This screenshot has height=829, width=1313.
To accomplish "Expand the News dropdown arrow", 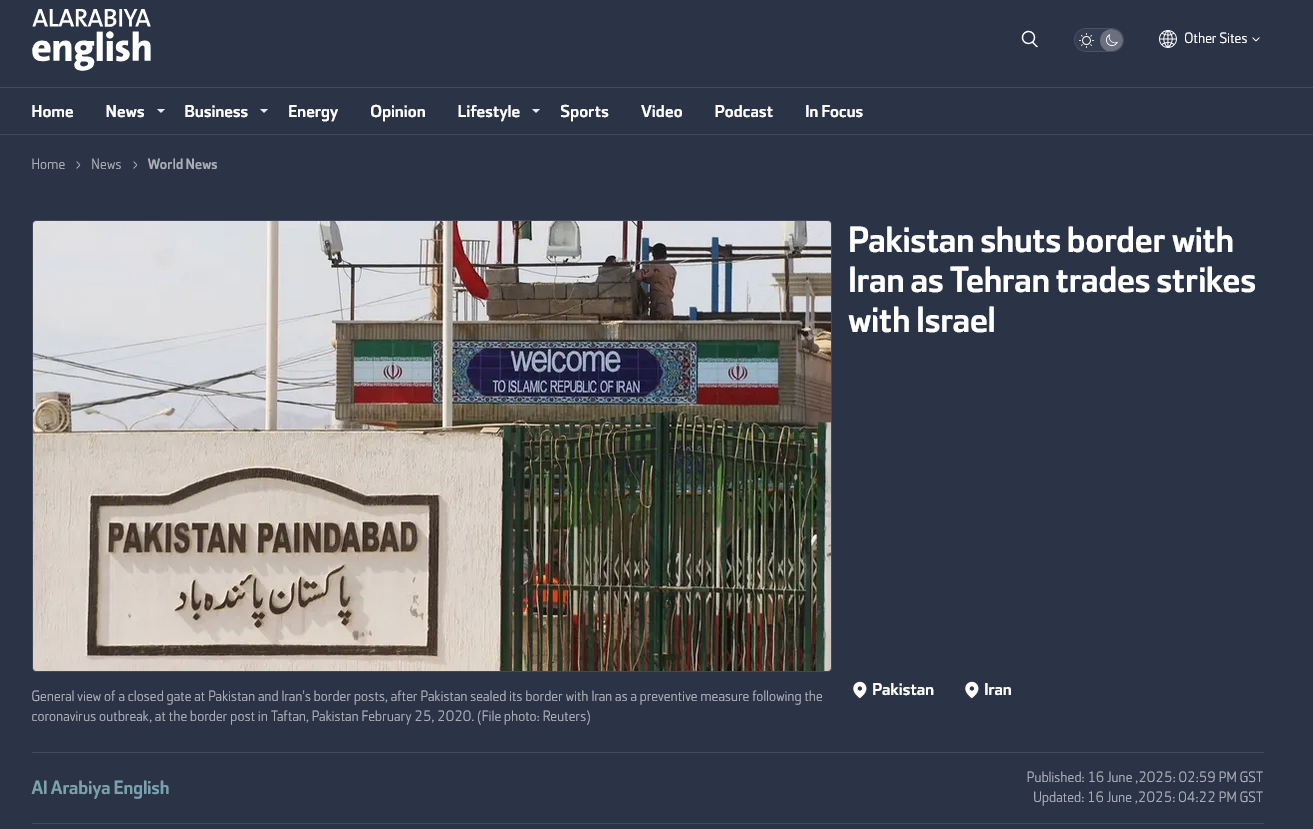I will coord(160,111).
